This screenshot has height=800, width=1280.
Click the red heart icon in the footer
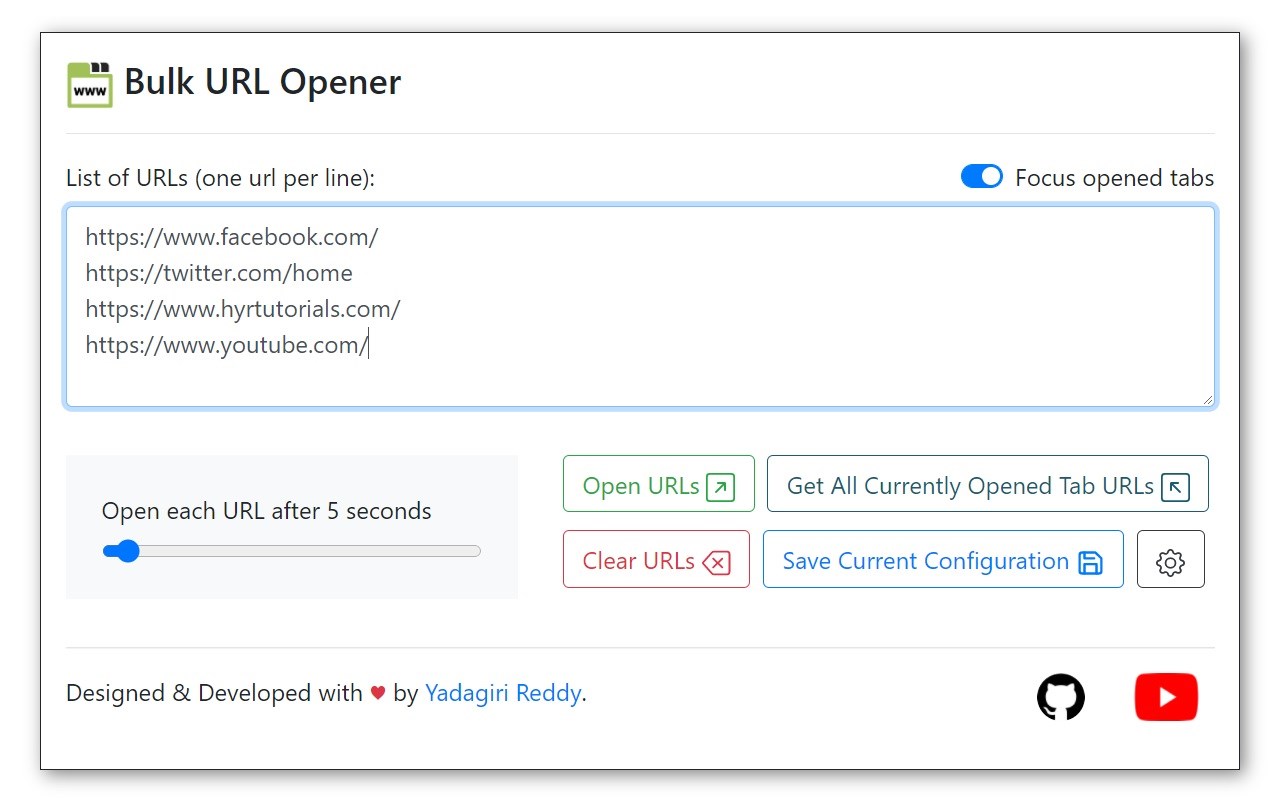[x=378, y=693]
